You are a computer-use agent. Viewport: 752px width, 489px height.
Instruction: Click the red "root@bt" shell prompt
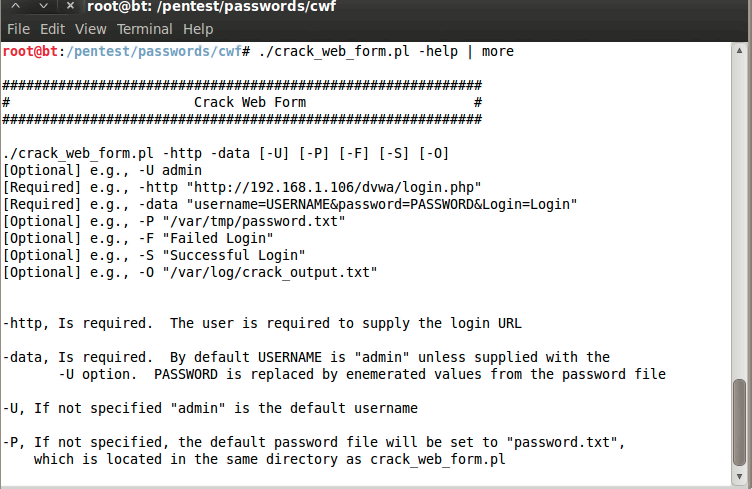pyautogui.click(x=30, y=51)
